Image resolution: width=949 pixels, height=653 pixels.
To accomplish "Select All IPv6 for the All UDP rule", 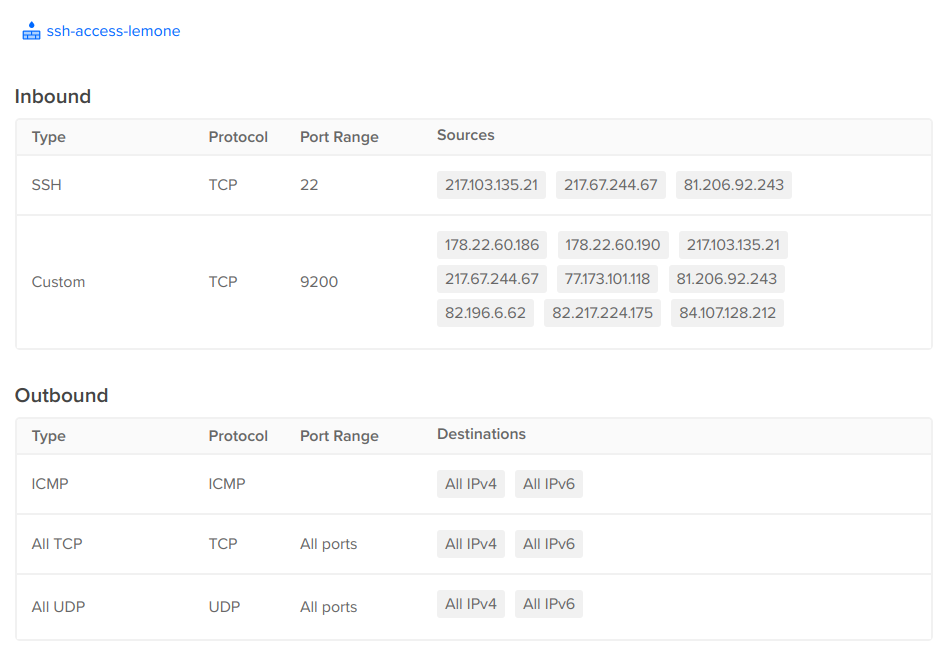I will pyautogui.click(x=548, y=603).
